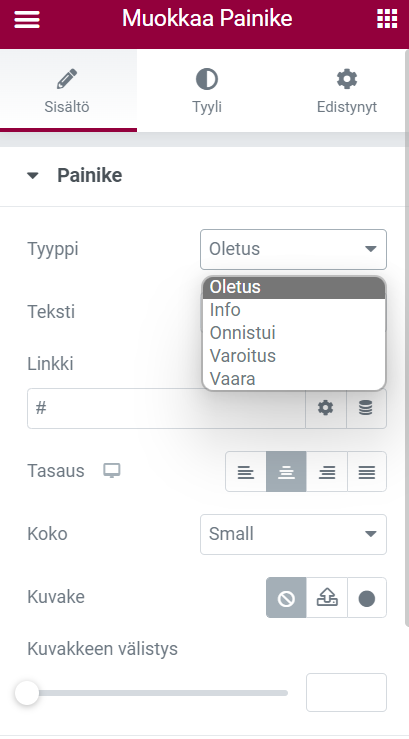Open the Koko size dropdown
This screenshot has height=739, width=409.
coord(293,534)
